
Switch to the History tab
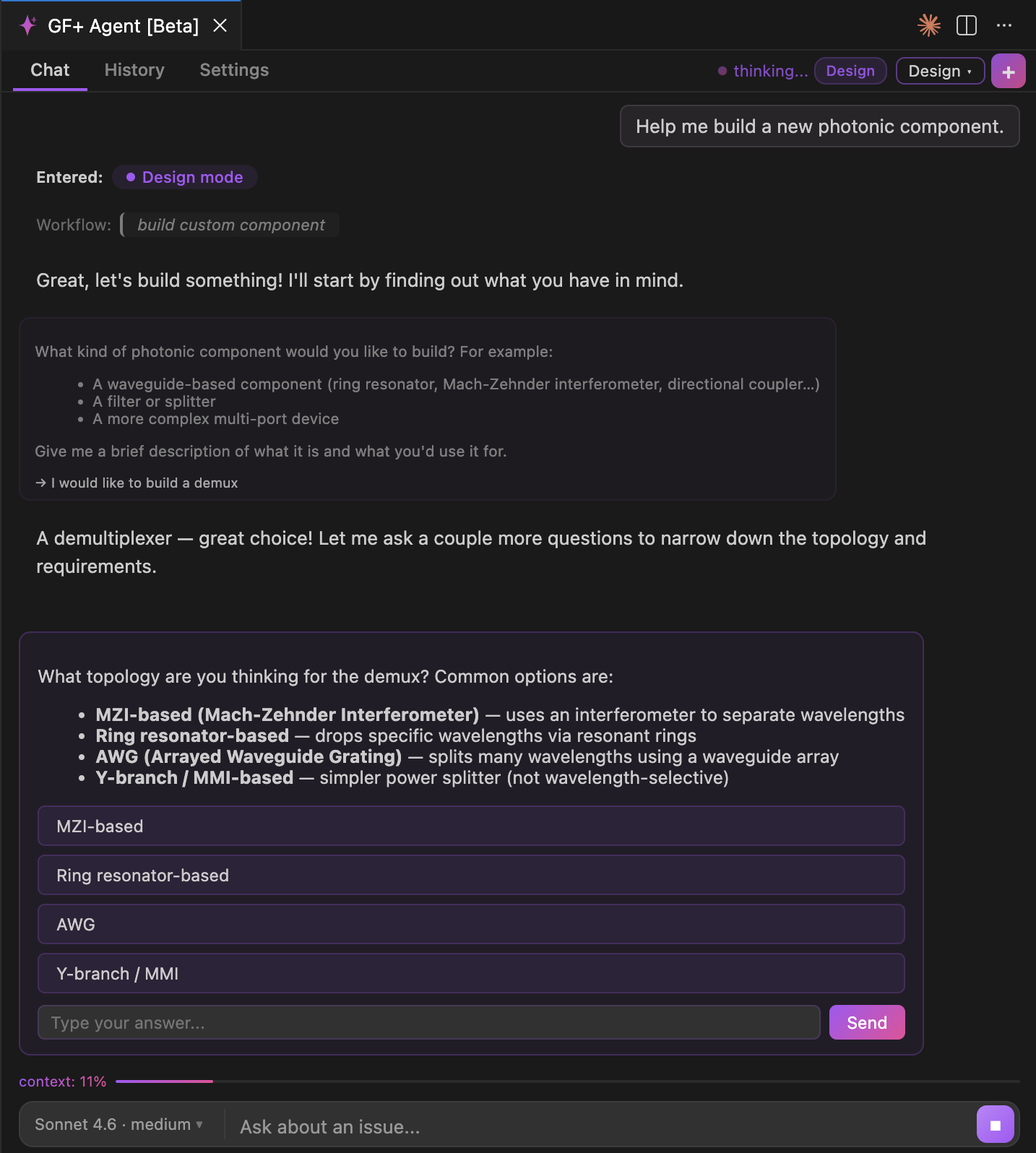pyautogui.click(x=134, y=70)
